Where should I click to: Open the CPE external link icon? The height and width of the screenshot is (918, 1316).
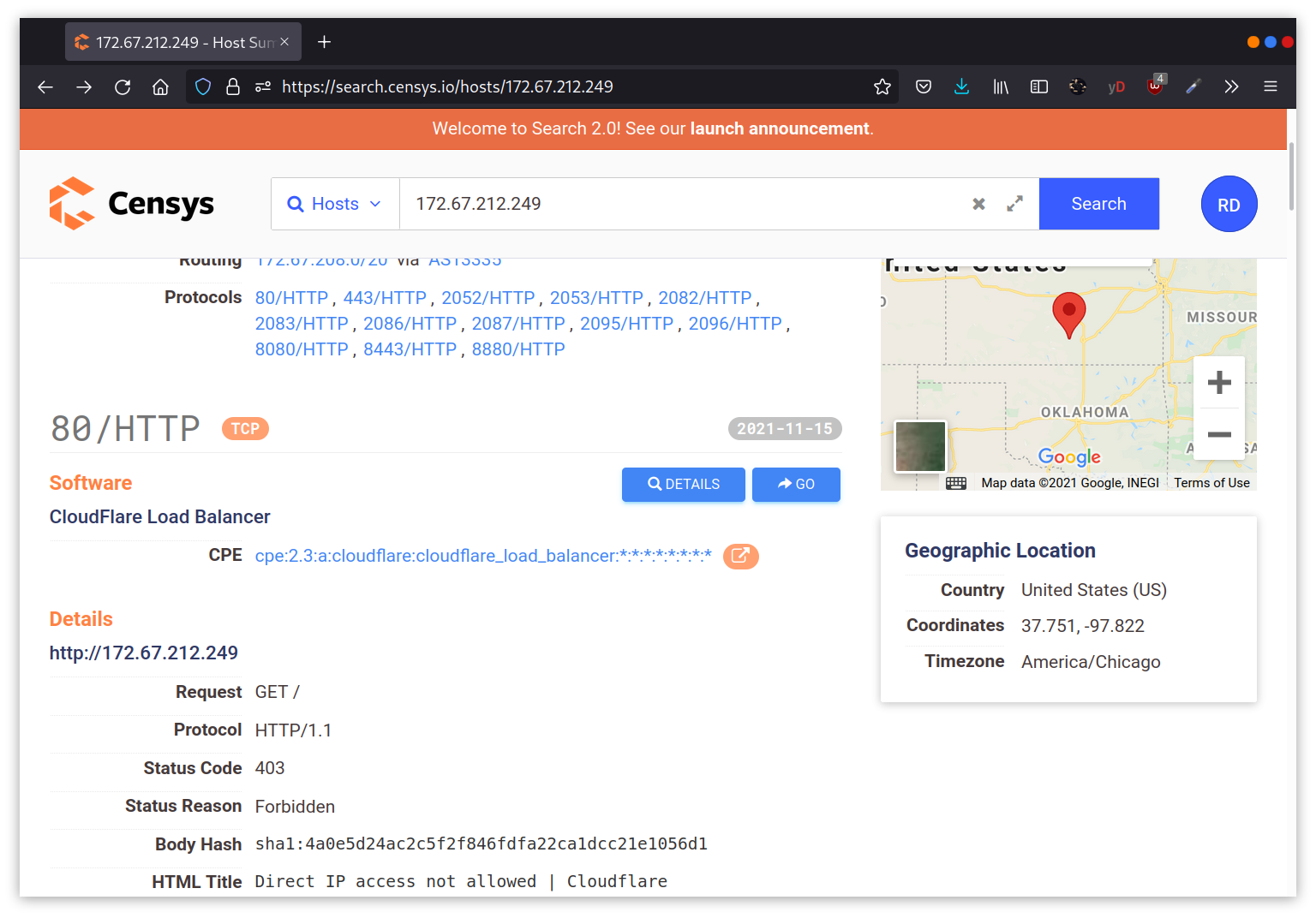741,556
